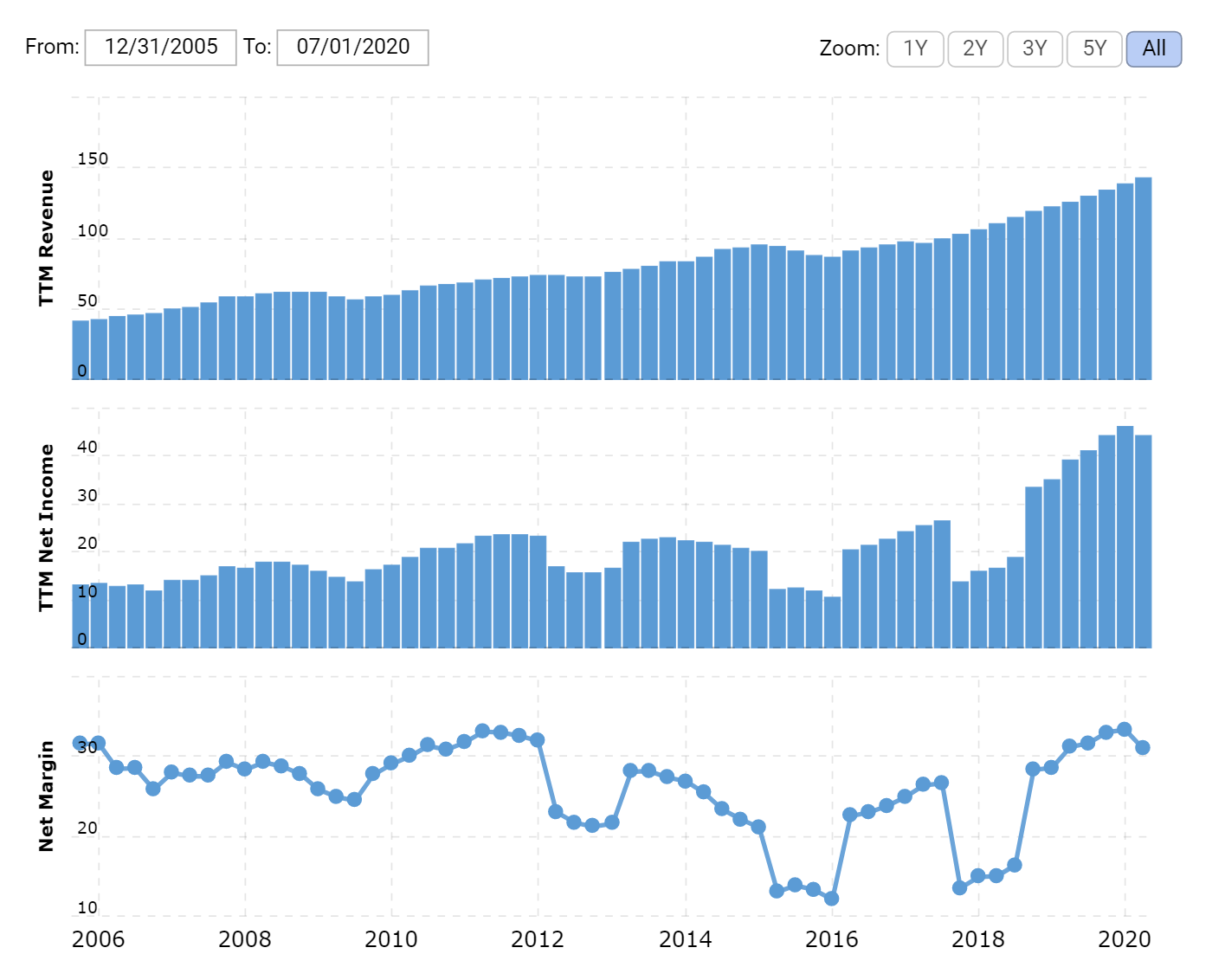Click the last Net Margin data point
This screenshot has height=980, width=1212.
[1143, 747]
